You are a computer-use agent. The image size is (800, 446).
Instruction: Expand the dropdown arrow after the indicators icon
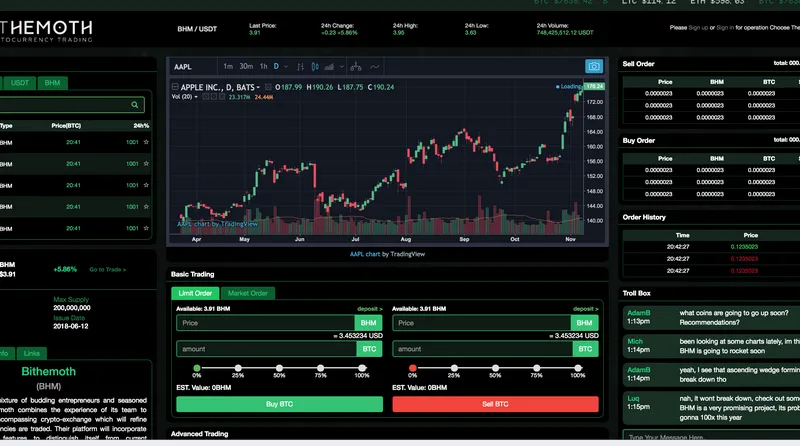click(341, 67)
